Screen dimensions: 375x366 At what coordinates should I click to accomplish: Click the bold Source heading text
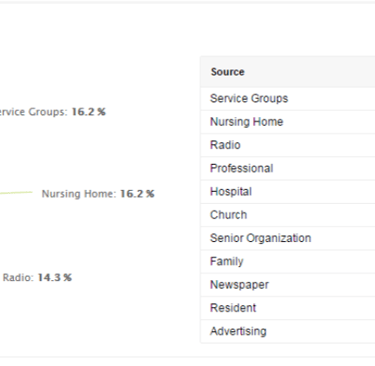[228, 72]
